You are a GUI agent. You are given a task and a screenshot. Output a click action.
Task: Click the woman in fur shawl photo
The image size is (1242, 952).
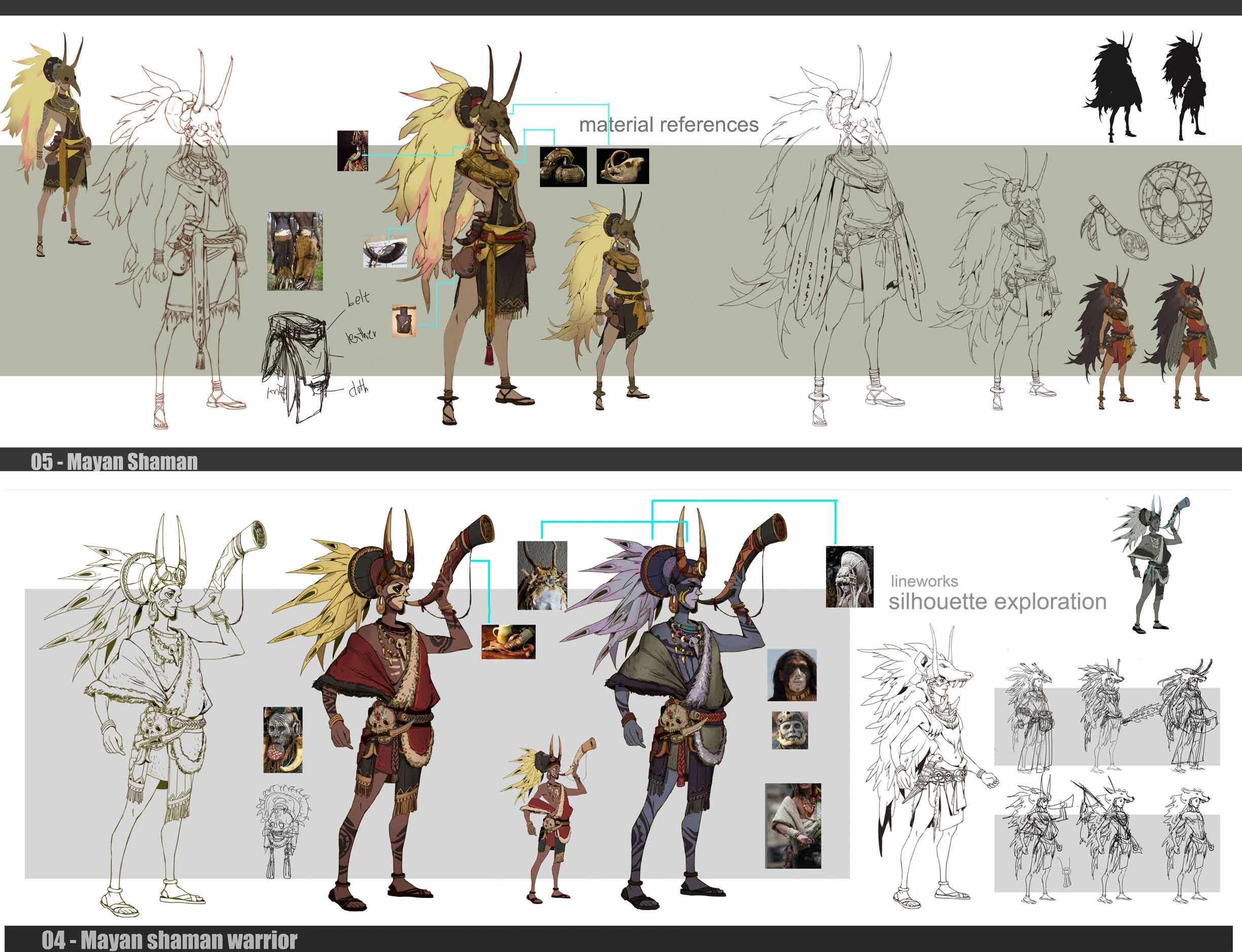[x=793, y=826]
